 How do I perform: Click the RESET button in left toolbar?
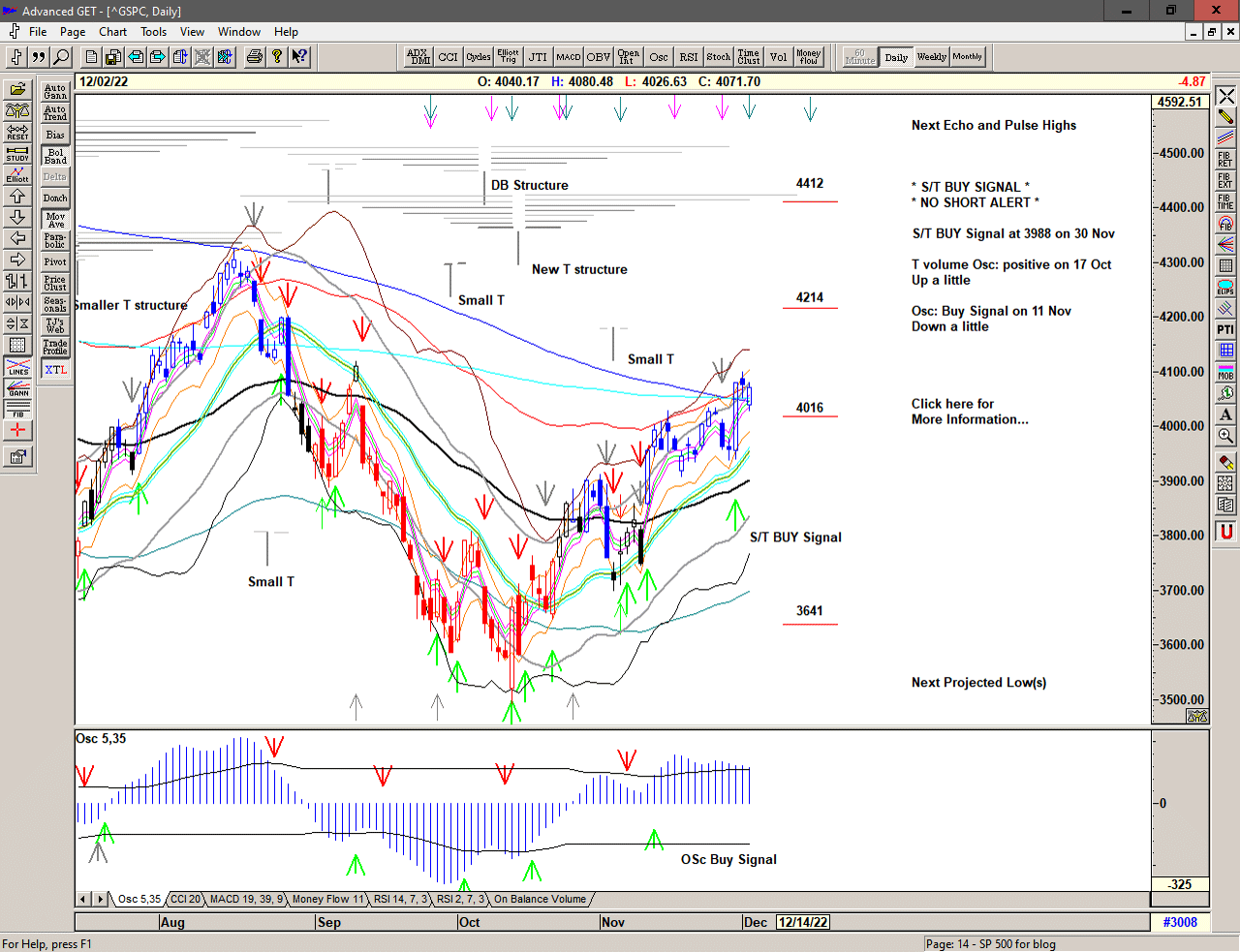pyautogui.click(x=17, y=133)
